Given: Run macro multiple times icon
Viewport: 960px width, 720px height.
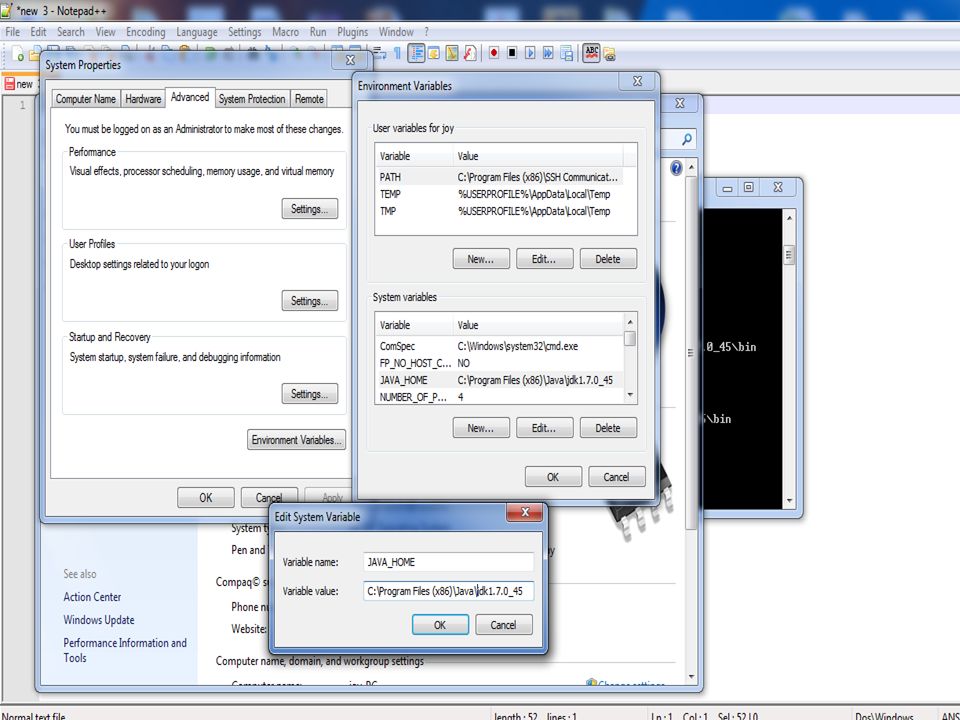Looking at the screenshot, I should tap(547, 53).
